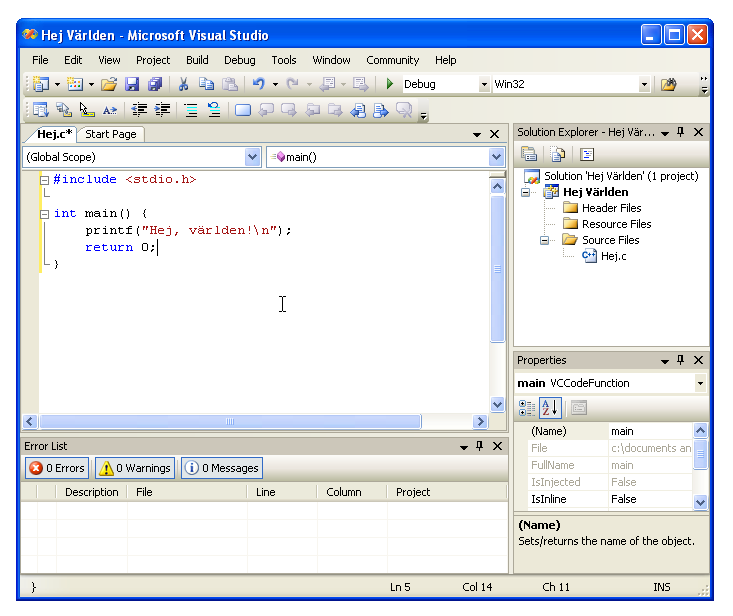733x616 pixels.
Task: Increase line indent icon
Action: (162, 110)
